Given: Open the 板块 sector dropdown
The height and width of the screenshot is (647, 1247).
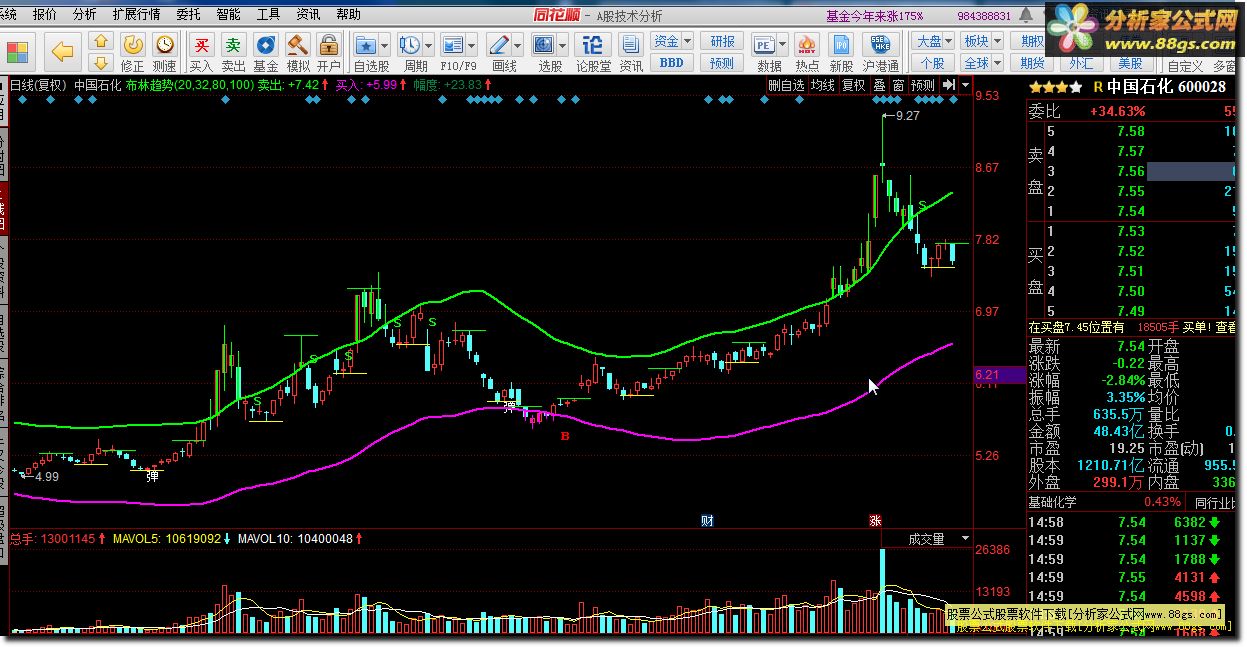Looking at the screenshot, I should coord(981,41).
